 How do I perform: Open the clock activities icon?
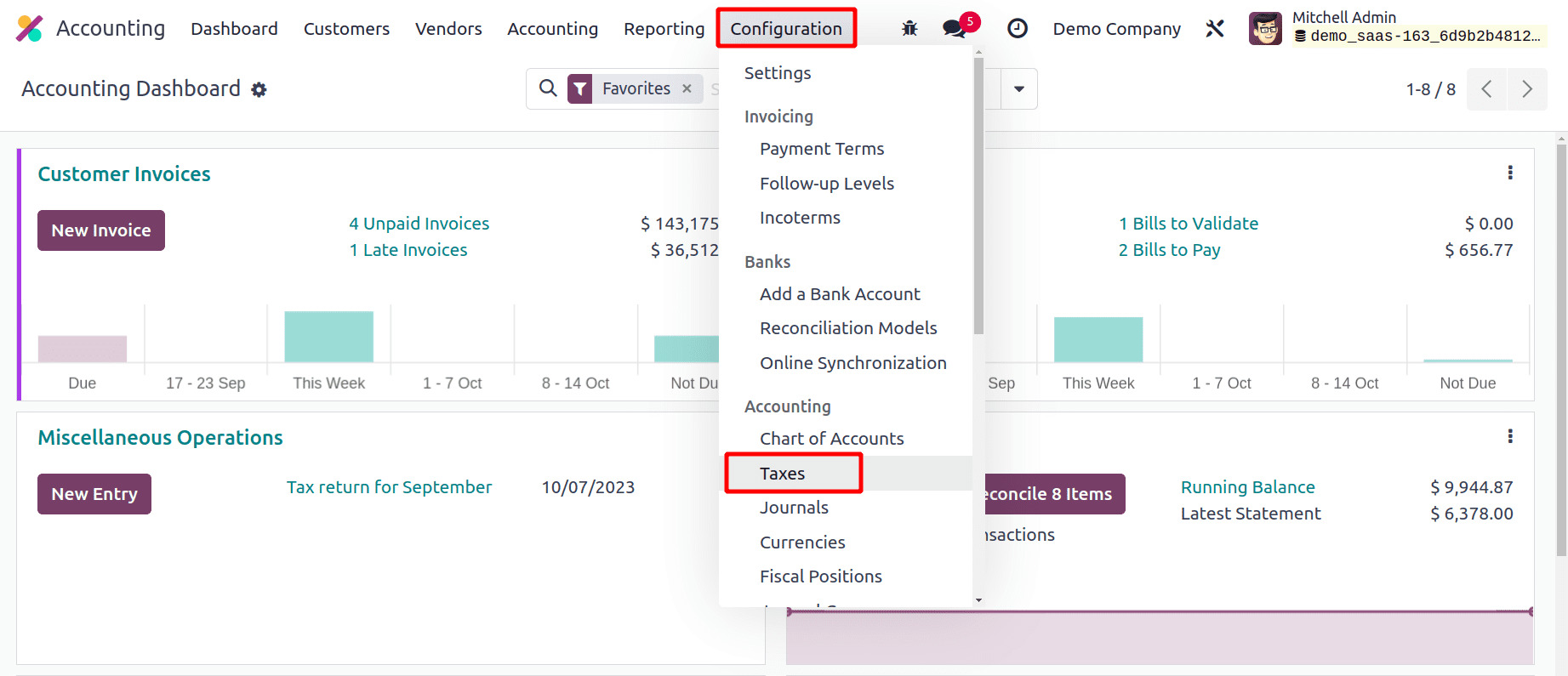(1017, 29)
